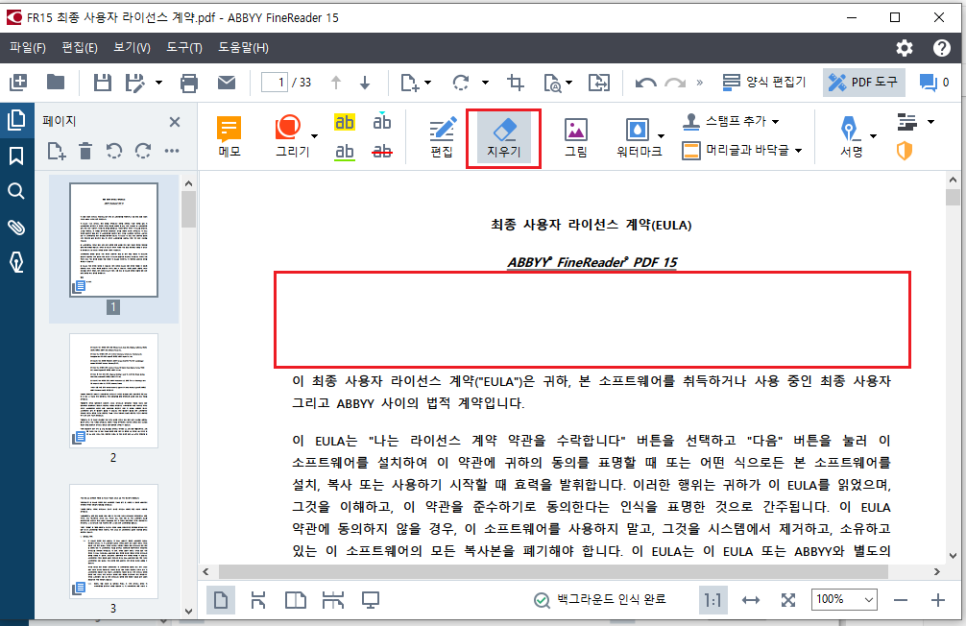Open help with the question mark icon
Viewport: 966px width, 626px height.
[941, 48]
